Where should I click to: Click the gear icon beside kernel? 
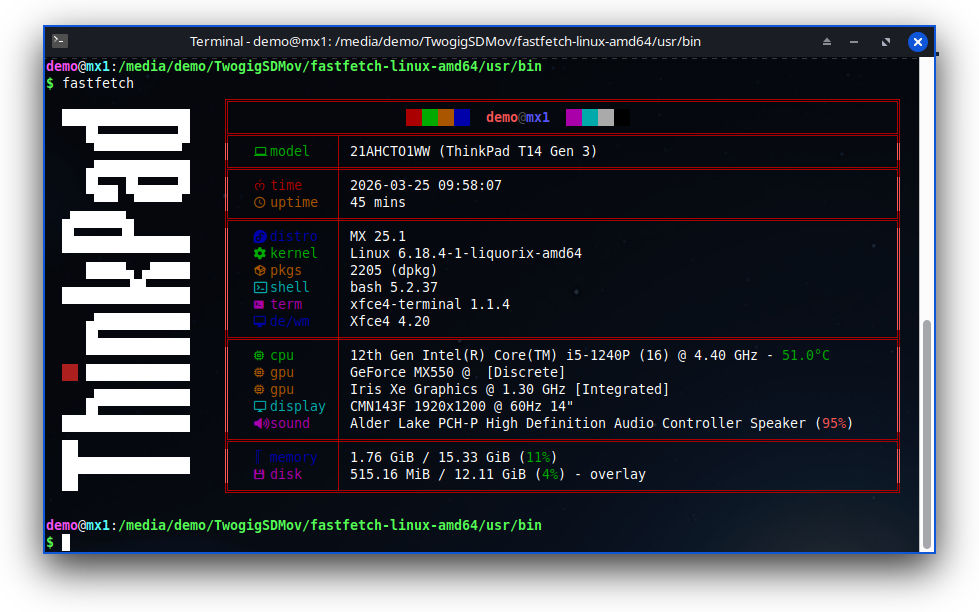point(260,254)
